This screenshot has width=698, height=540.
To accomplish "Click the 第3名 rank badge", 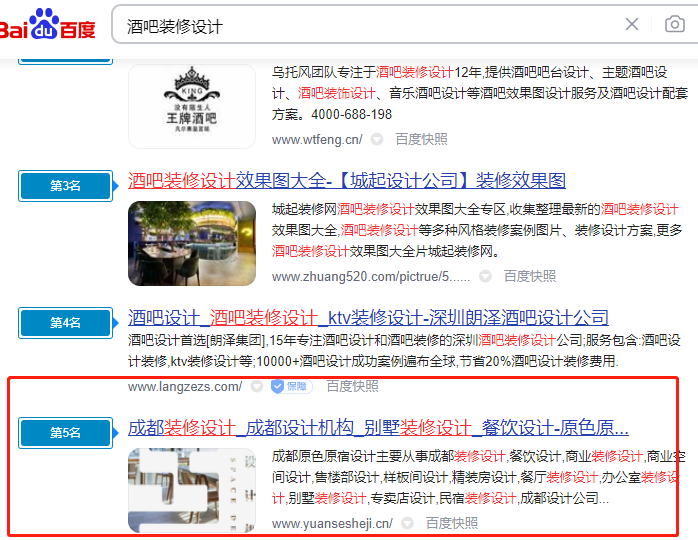I will (65, 185).
